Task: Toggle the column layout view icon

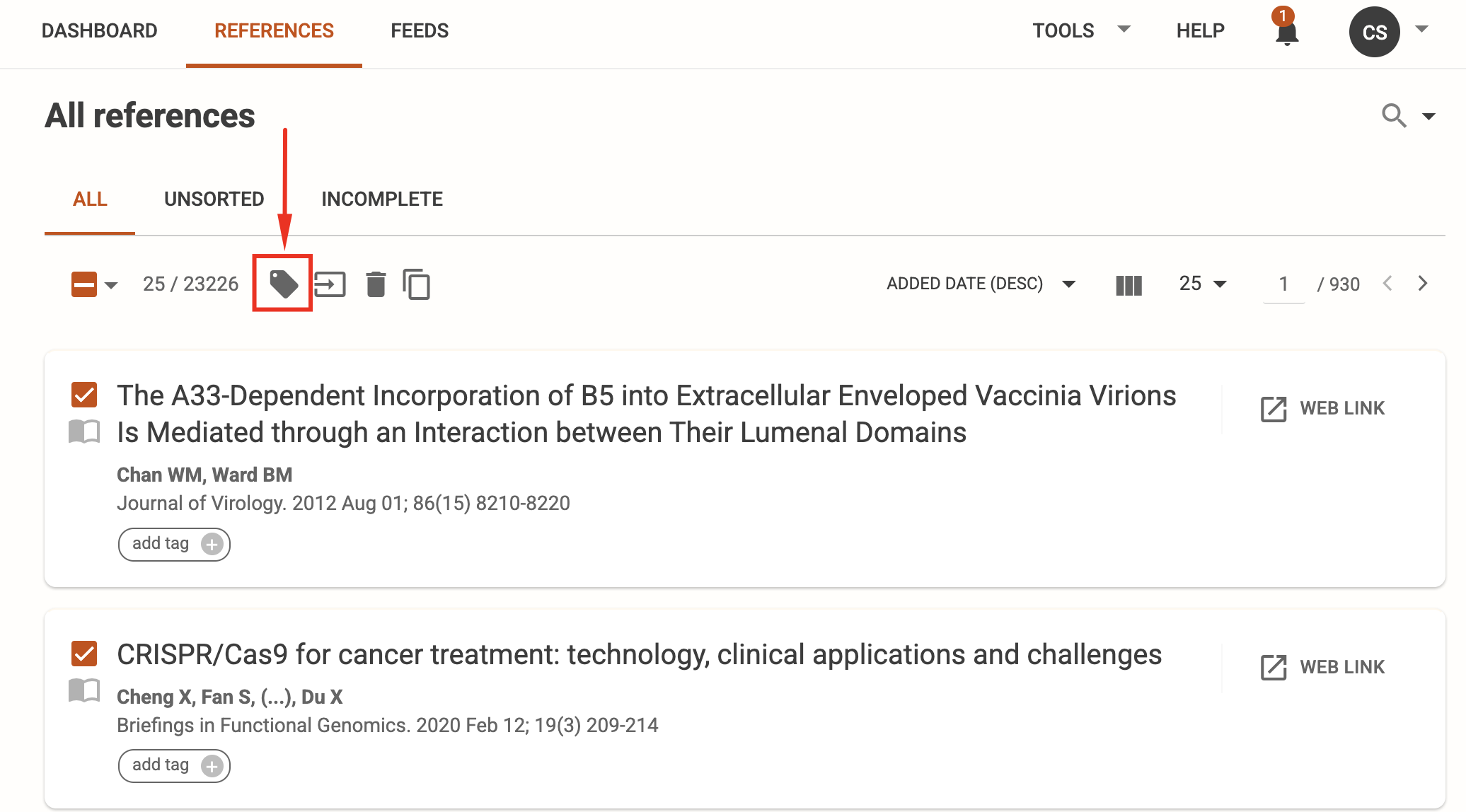Action: tap(1129, 285)
